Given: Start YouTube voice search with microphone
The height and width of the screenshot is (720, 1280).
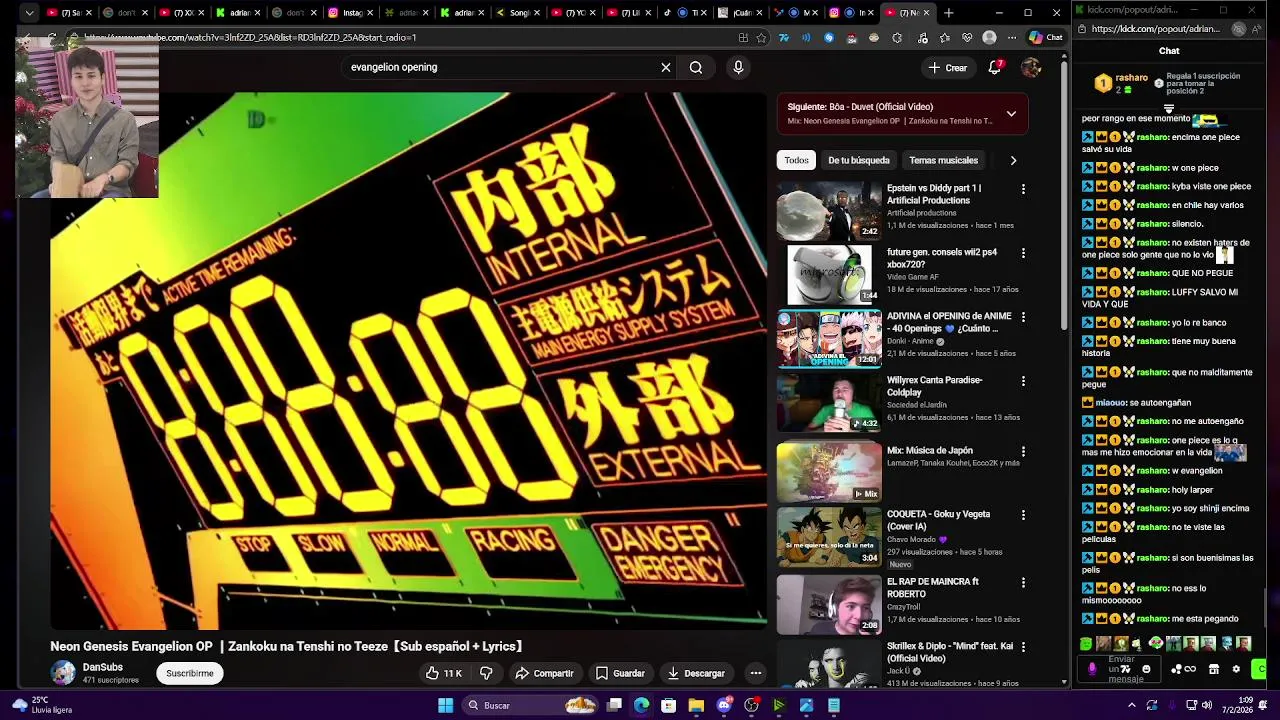Looking at the screenshot, I should 738,67.
